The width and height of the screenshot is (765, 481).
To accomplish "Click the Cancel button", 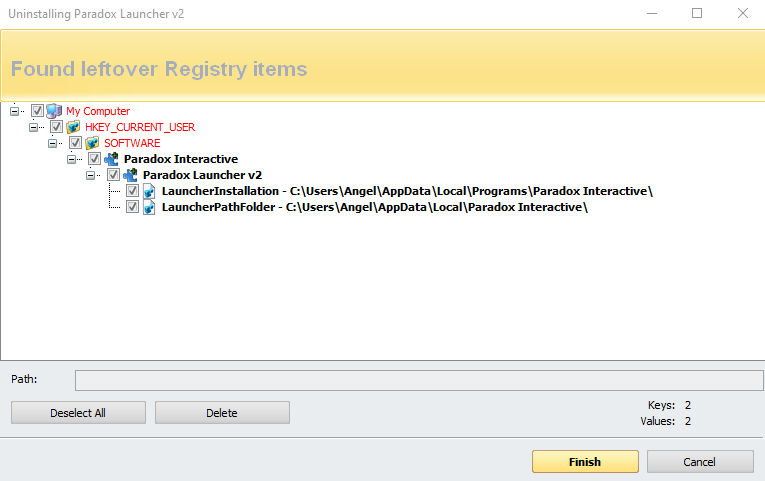I will pos(700,461).
